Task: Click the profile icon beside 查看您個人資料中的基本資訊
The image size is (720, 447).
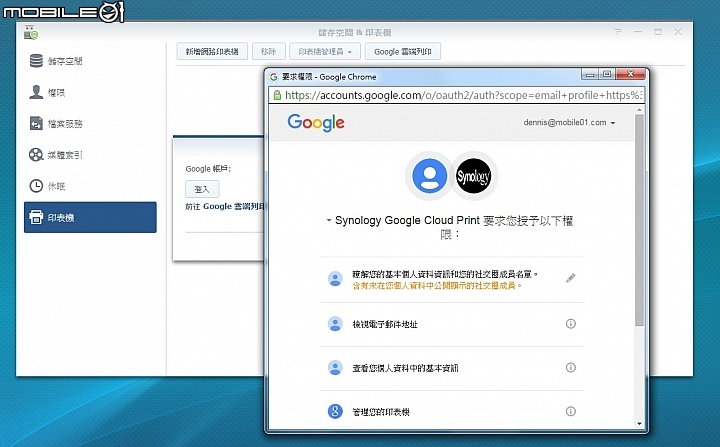Action: [x=335, y=368]
